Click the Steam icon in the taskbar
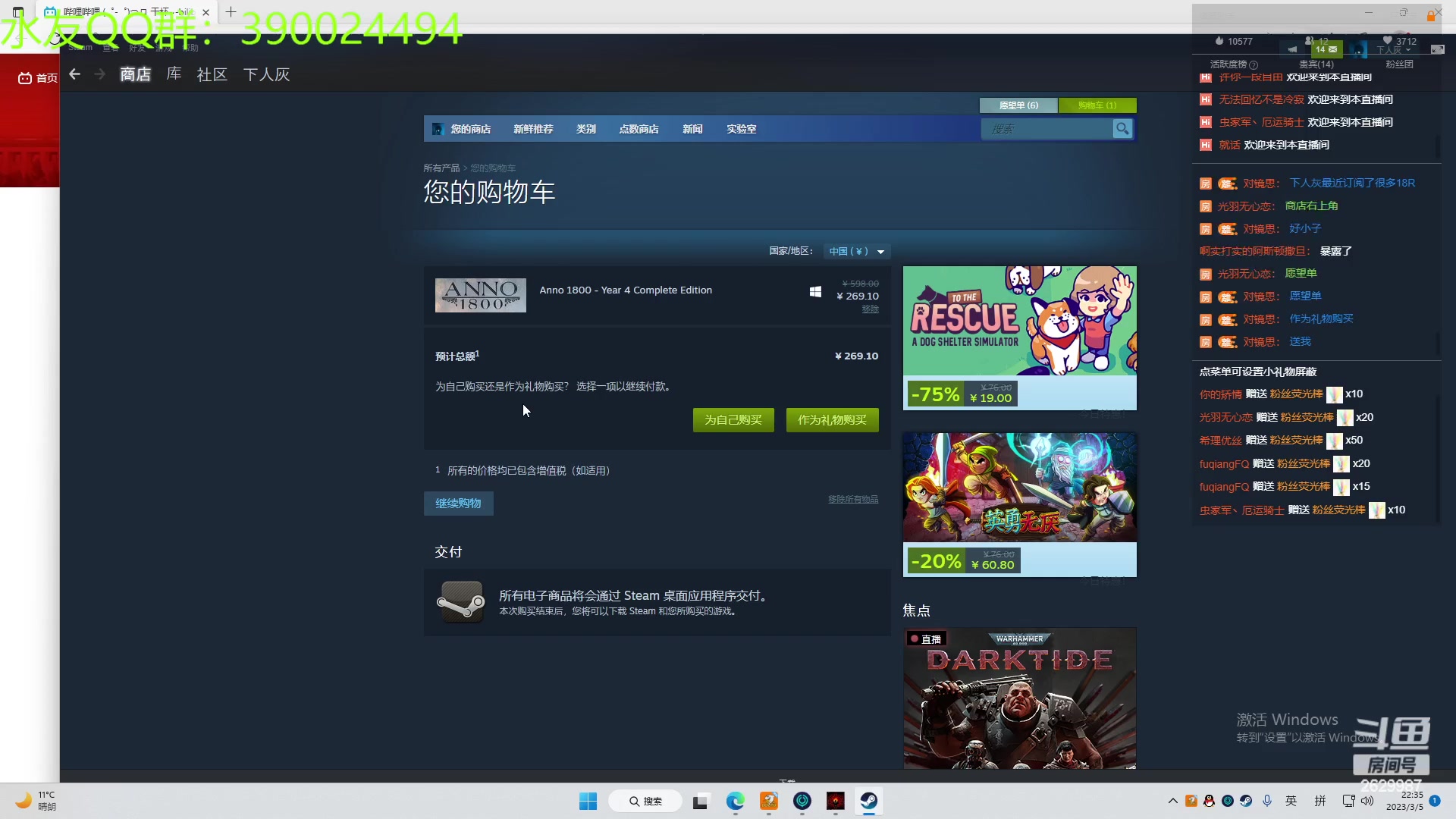 (868, 801)
